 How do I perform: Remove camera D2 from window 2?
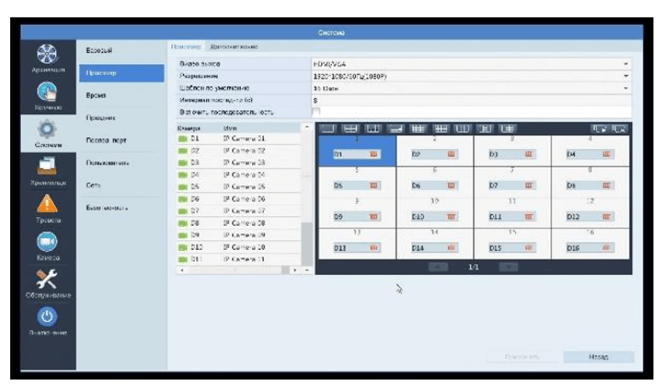[x=451, y=154]
